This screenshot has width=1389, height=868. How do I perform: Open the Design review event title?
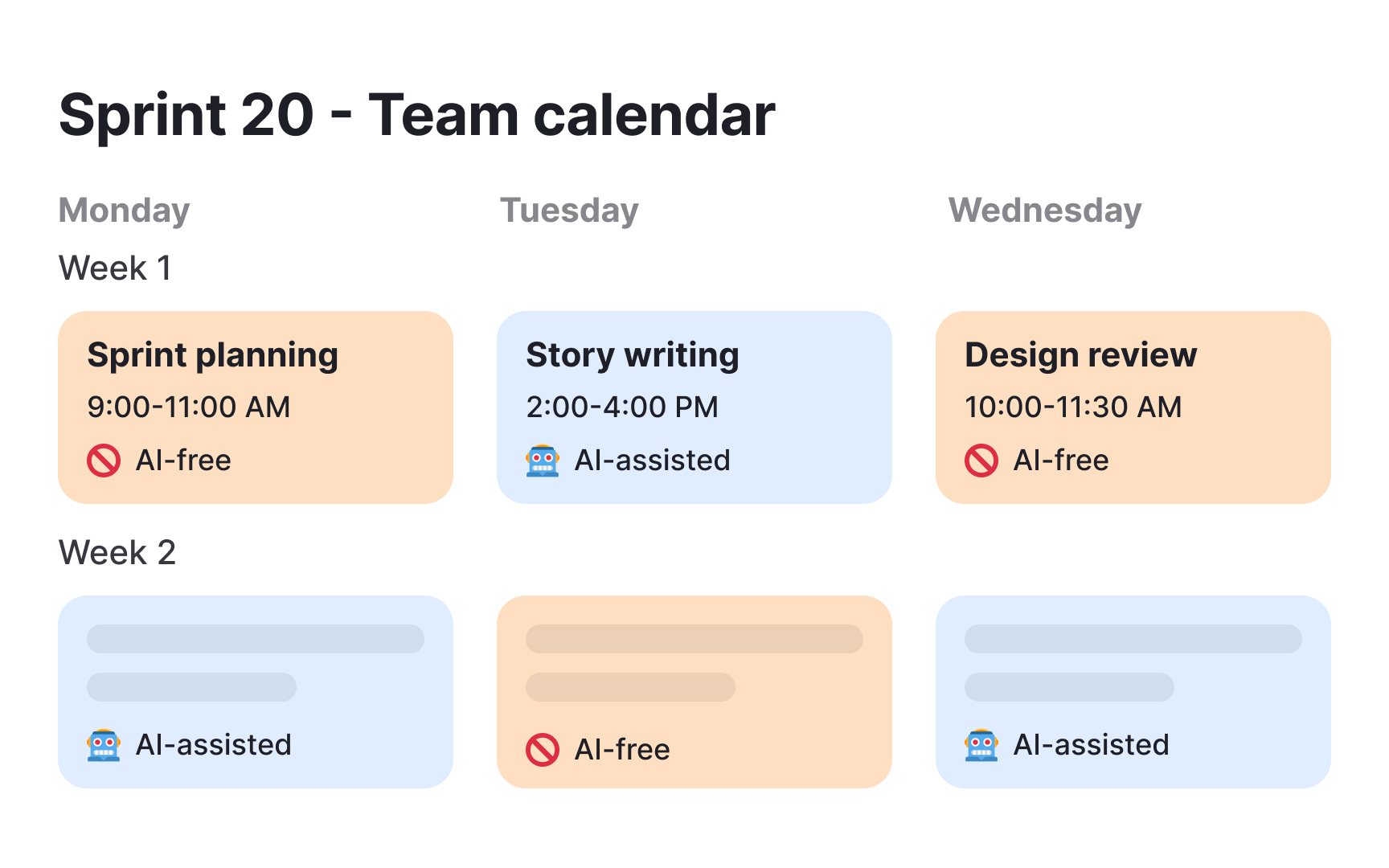point(1081,355)
